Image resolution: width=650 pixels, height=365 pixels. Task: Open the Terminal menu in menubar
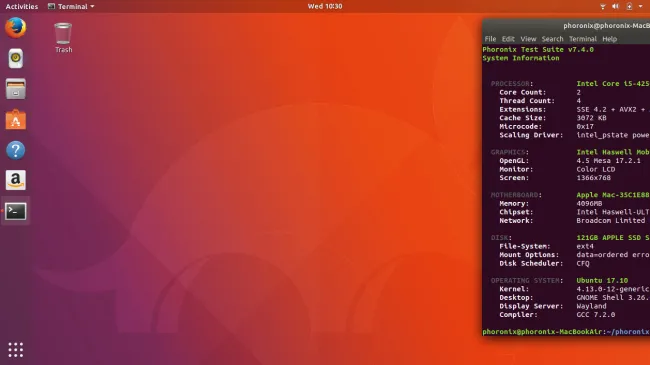click(582, 39)
